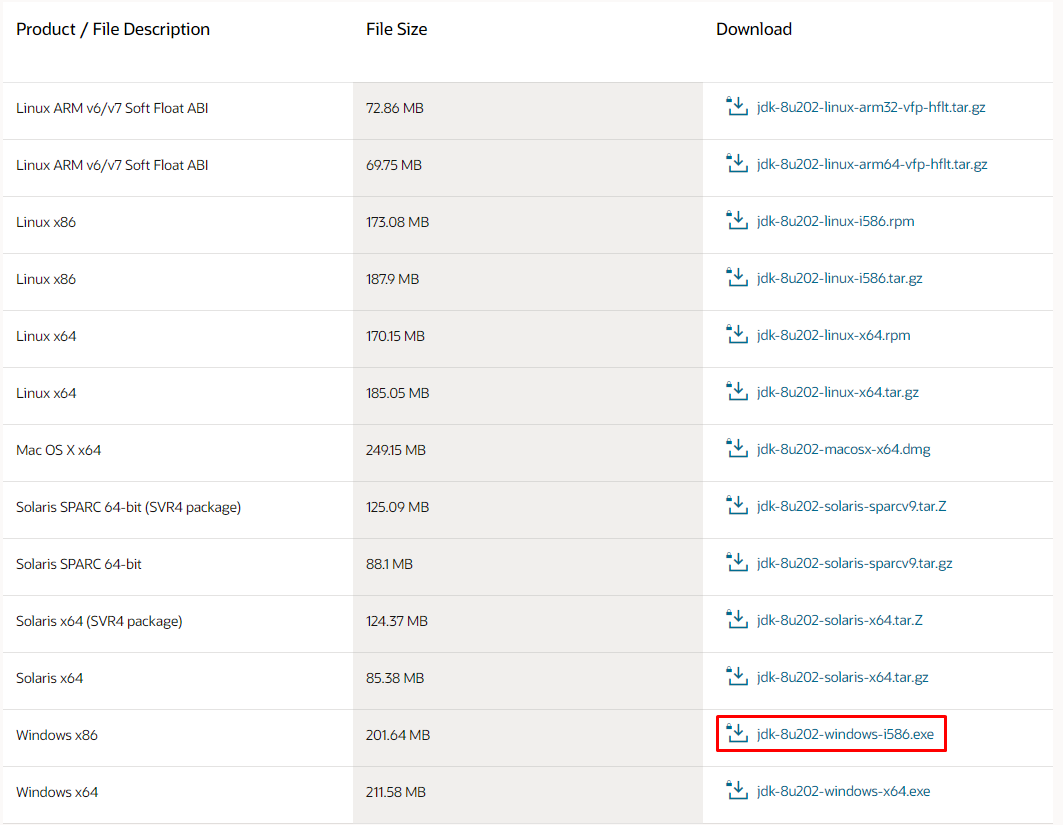Select the 170.15 MB file size

click(395, 336)
